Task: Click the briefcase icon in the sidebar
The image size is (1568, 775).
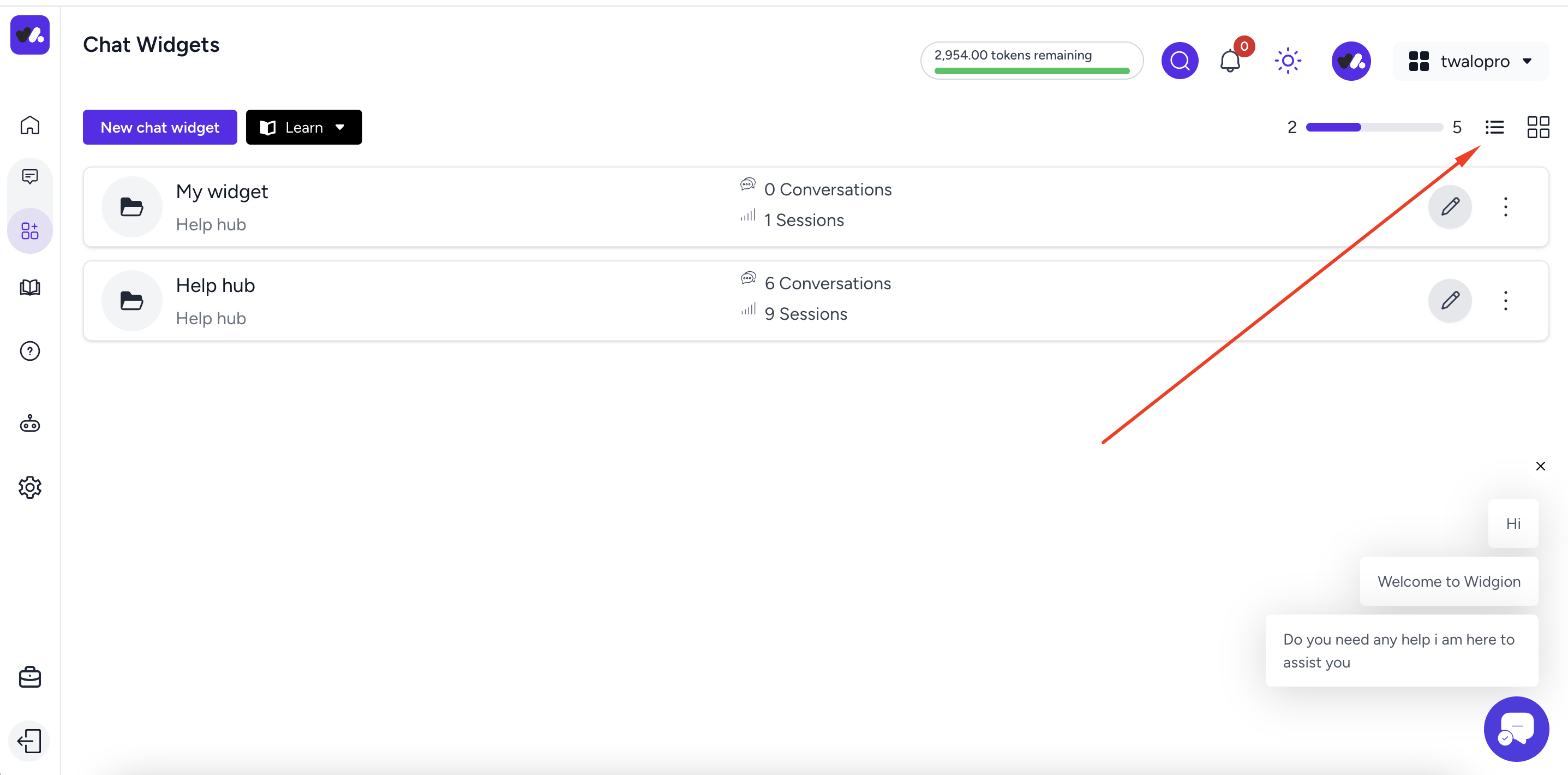Action: coord(30,677)
